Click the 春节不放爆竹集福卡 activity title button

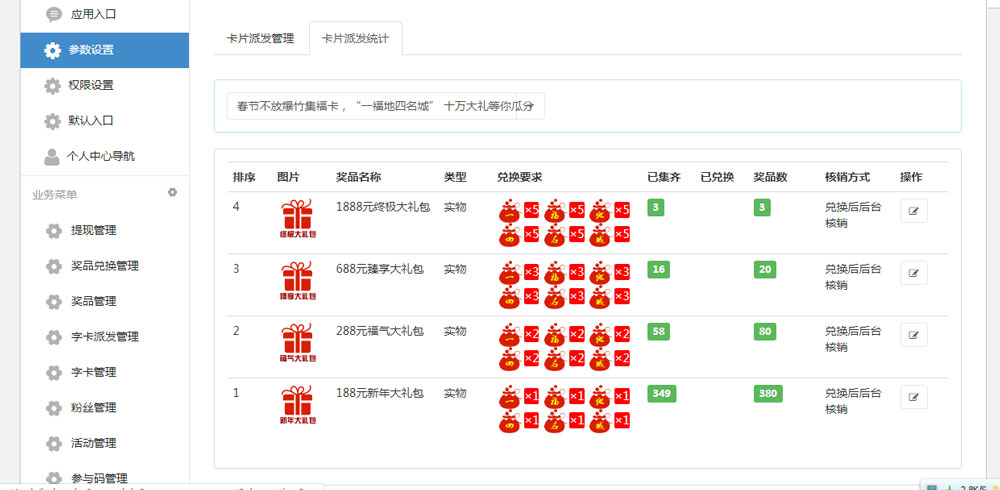pos(385,106)
